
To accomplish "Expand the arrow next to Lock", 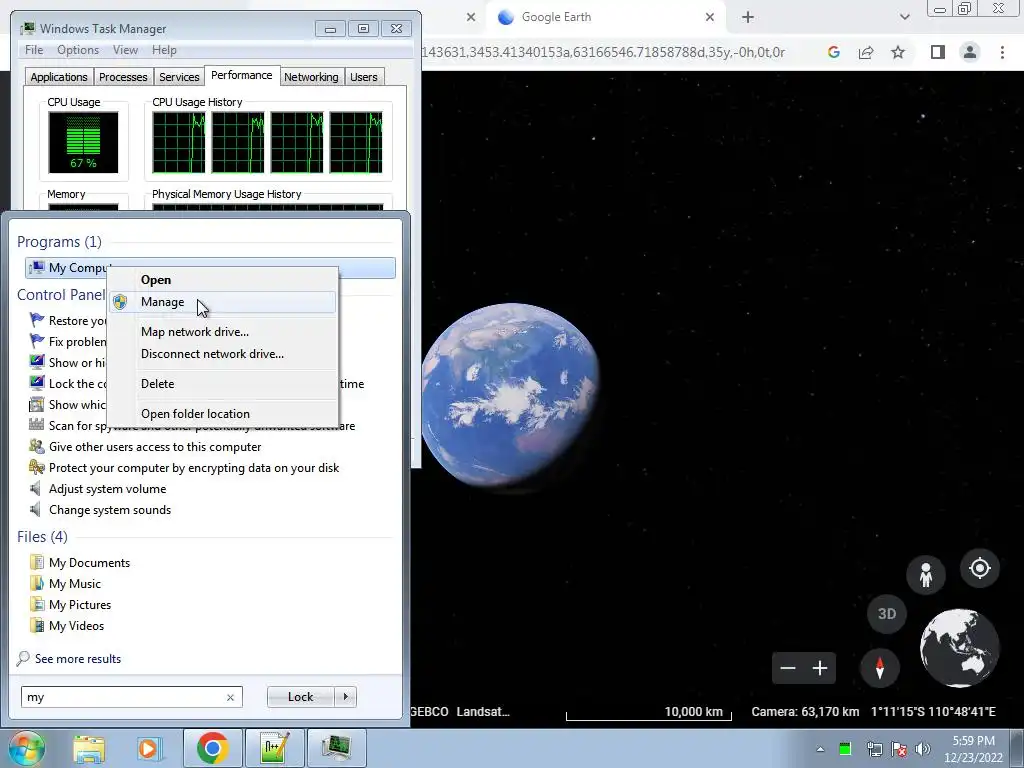I will tap(346, 697).
